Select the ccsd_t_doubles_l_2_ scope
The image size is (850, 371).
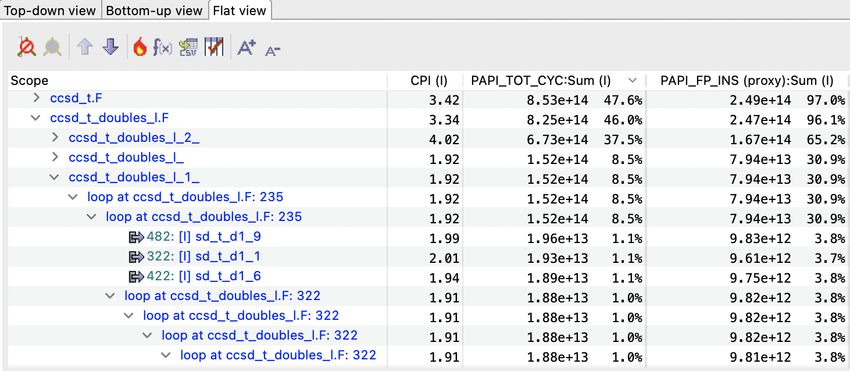point(134,138)
